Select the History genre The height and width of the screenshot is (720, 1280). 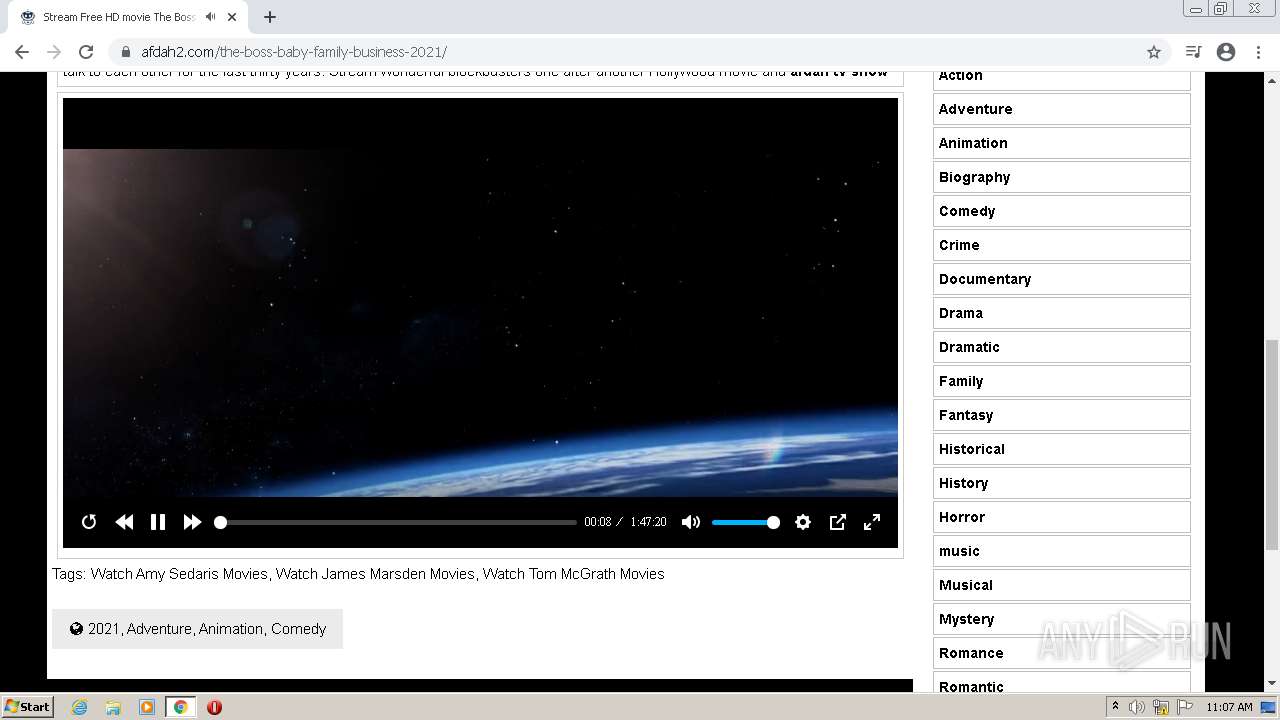pyautogui.click(x=1062, y=483)
